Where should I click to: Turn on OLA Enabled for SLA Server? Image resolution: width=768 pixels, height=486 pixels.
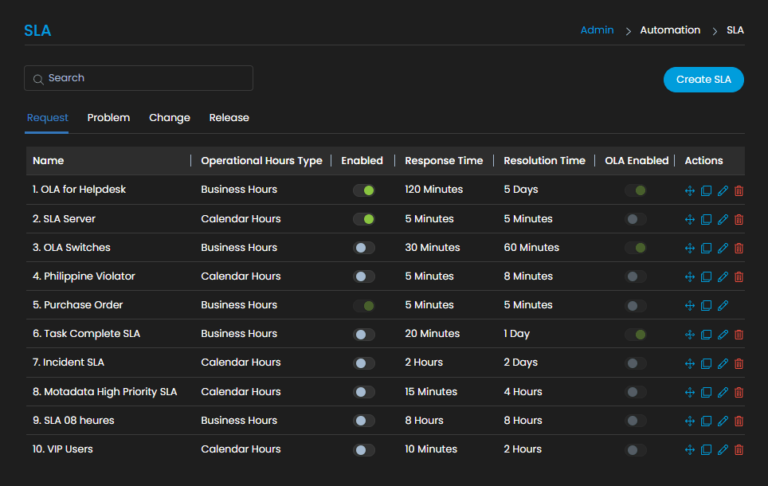[x=635, y=219]
